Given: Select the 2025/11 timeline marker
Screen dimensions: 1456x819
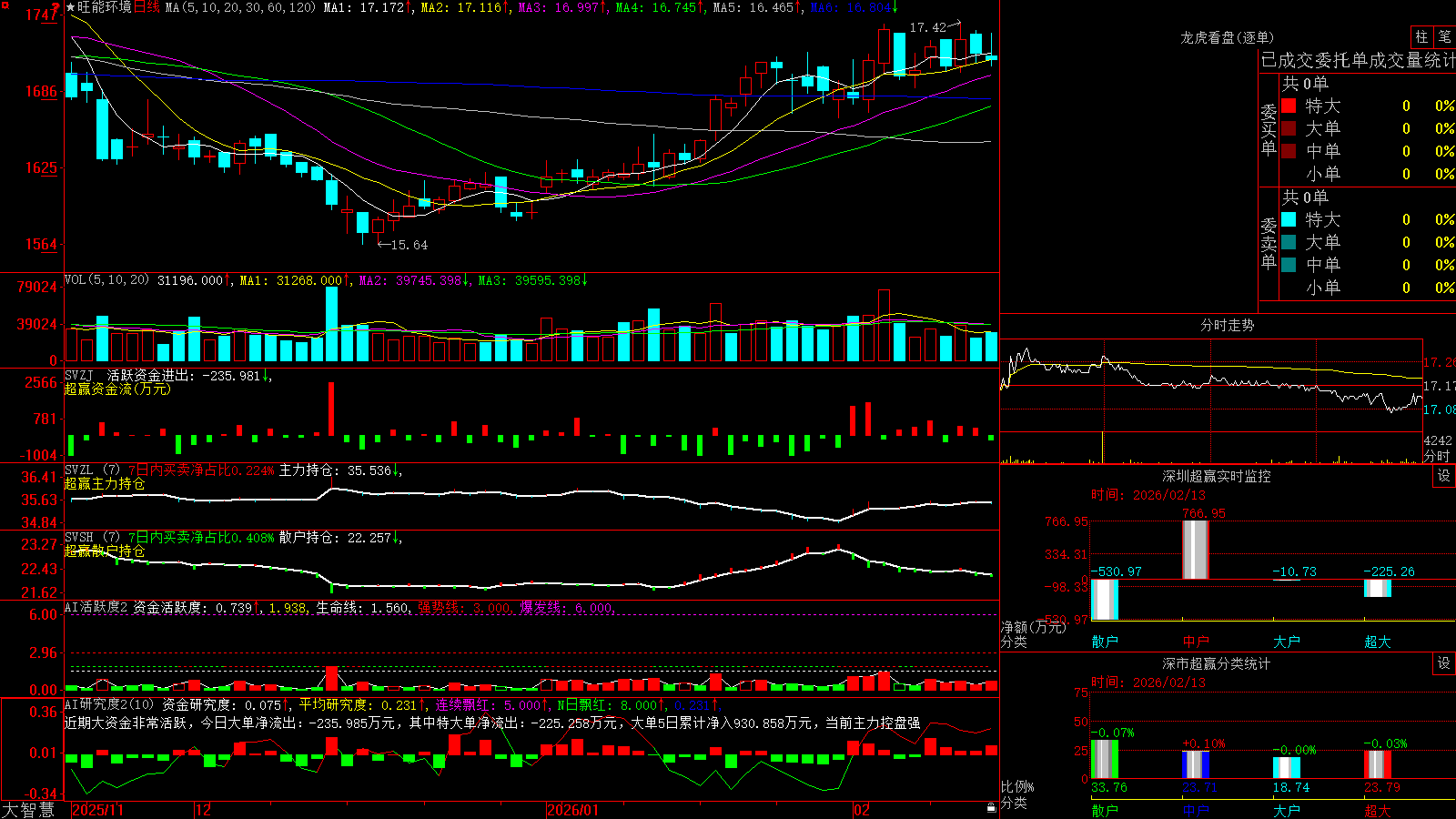Looking at the screenshot, I should [x=97, y=810].
